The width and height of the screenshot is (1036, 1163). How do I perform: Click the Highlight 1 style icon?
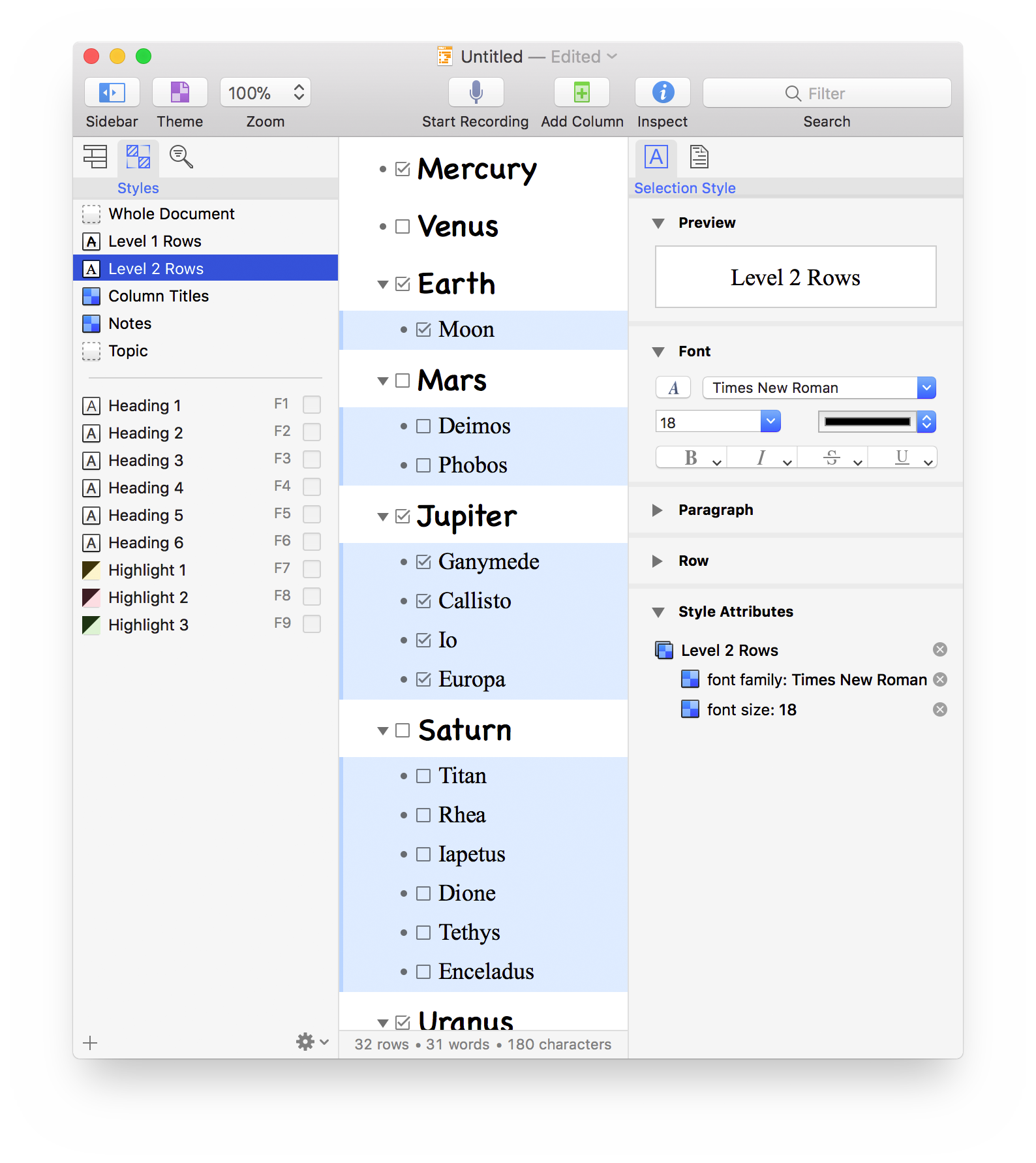(x=91, y=570)
